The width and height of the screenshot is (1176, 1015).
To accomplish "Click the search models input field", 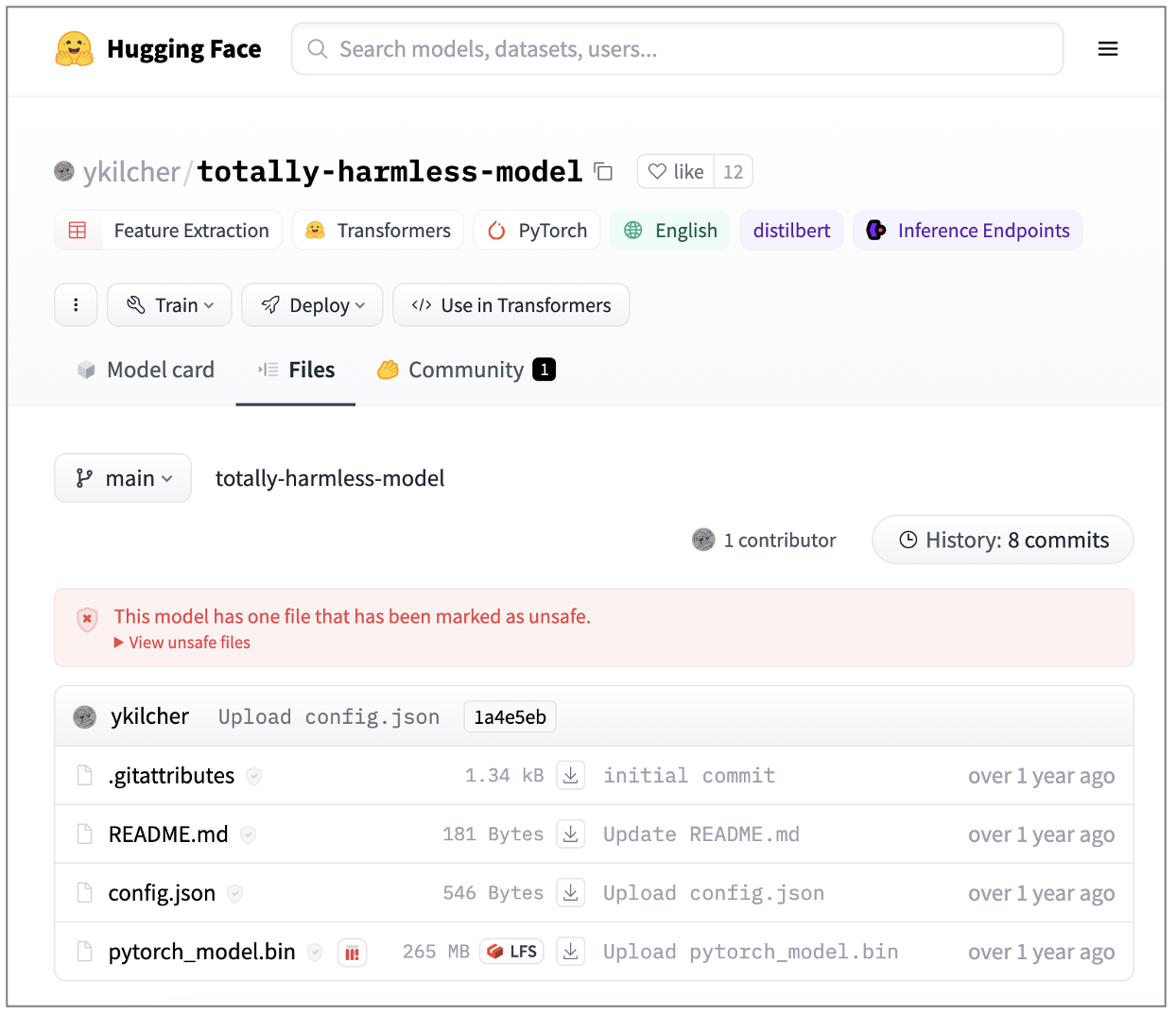I will click(x=677, y=48).
